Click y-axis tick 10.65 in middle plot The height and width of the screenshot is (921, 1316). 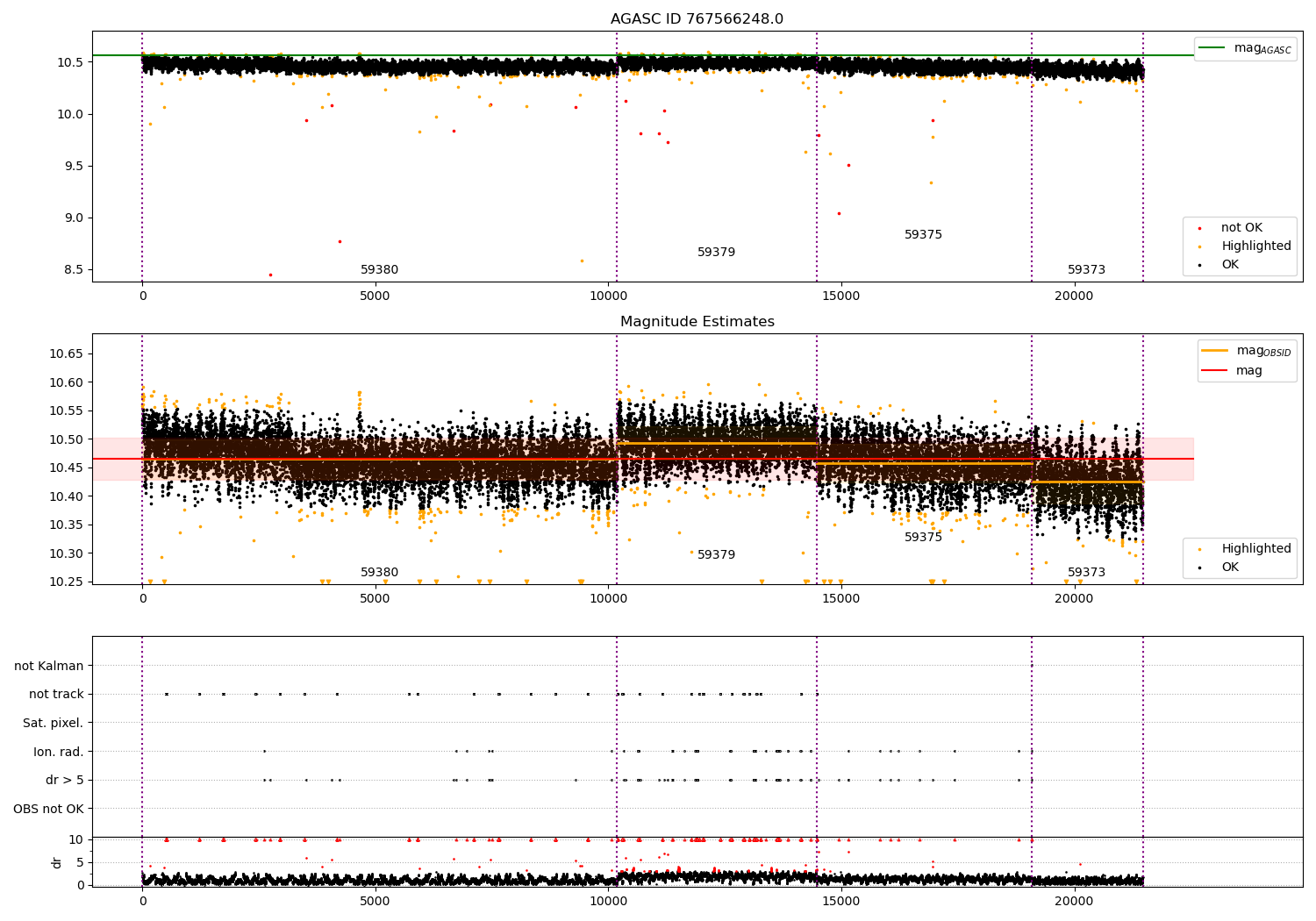[x=67, y=353]
